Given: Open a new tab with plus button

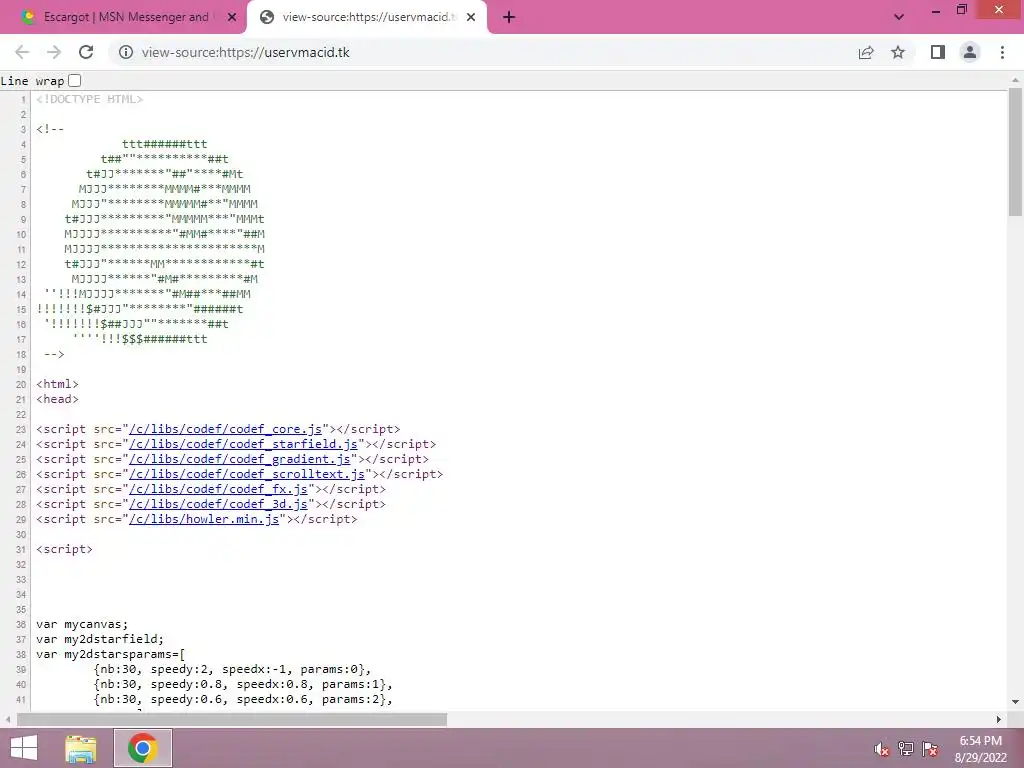Looking at the screenshot, I should pos(509,17).
